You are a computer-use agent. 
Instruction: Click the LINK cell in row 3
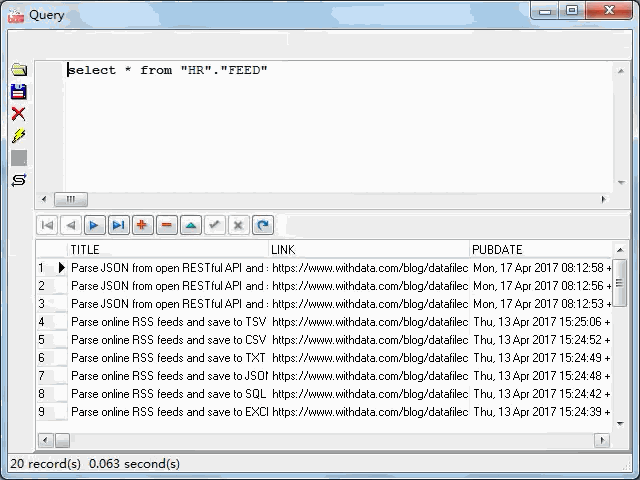pyautogui.click(x=370, y=304)
